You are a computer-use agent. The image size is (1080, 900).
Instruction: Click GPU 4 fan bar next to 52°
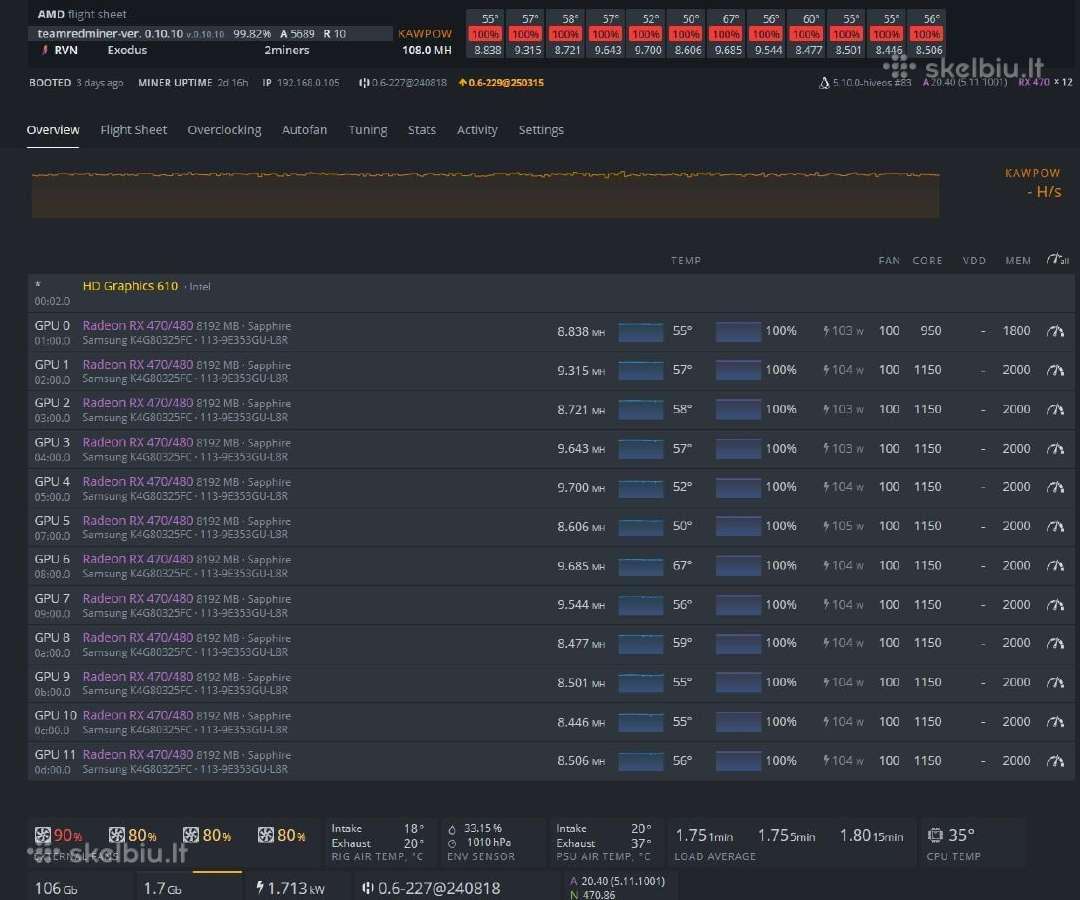738,488
